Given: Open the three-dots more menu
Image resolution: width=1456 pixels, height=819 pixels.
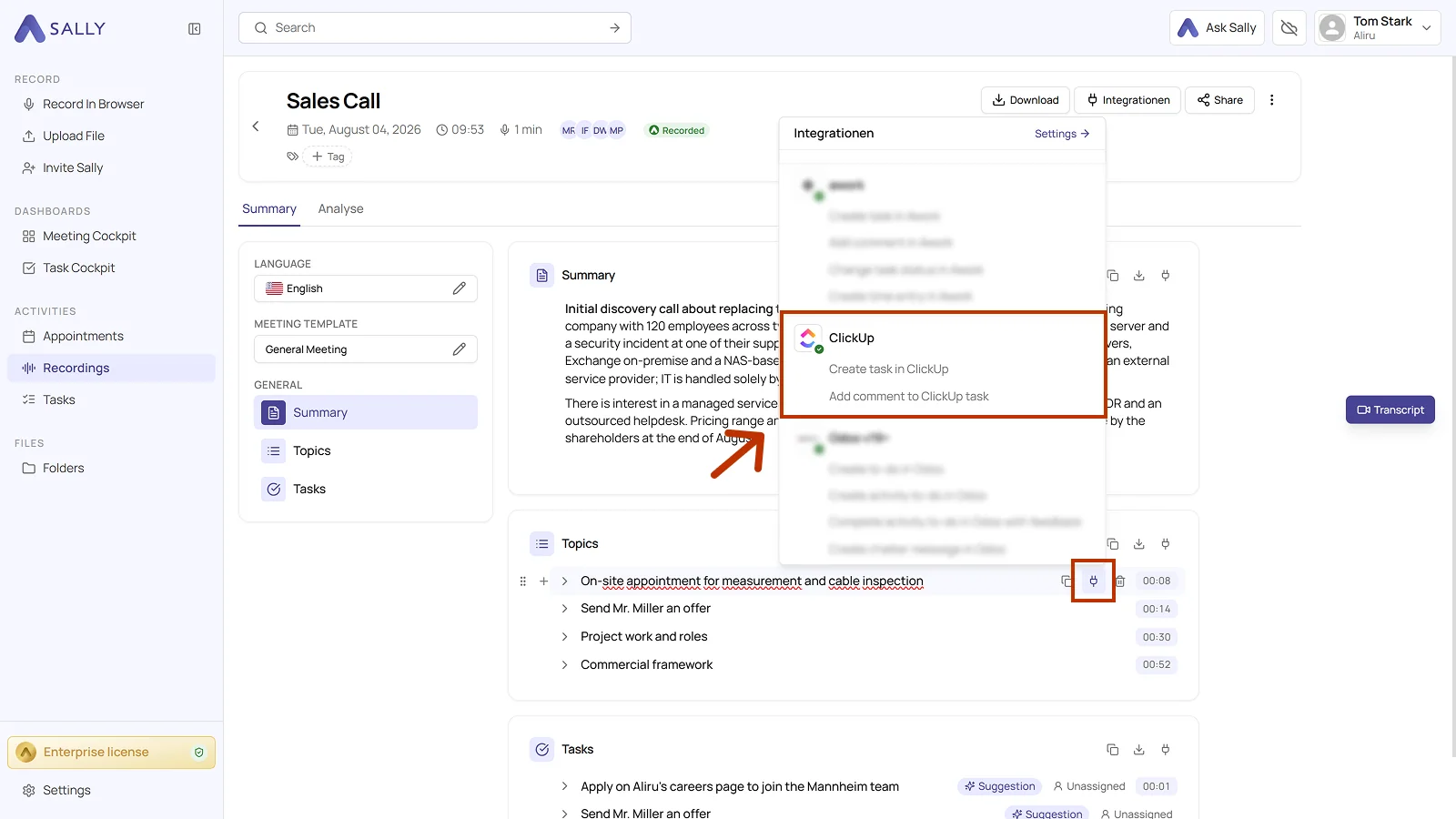Looking at the screenshot, I should coord(1272,100).
